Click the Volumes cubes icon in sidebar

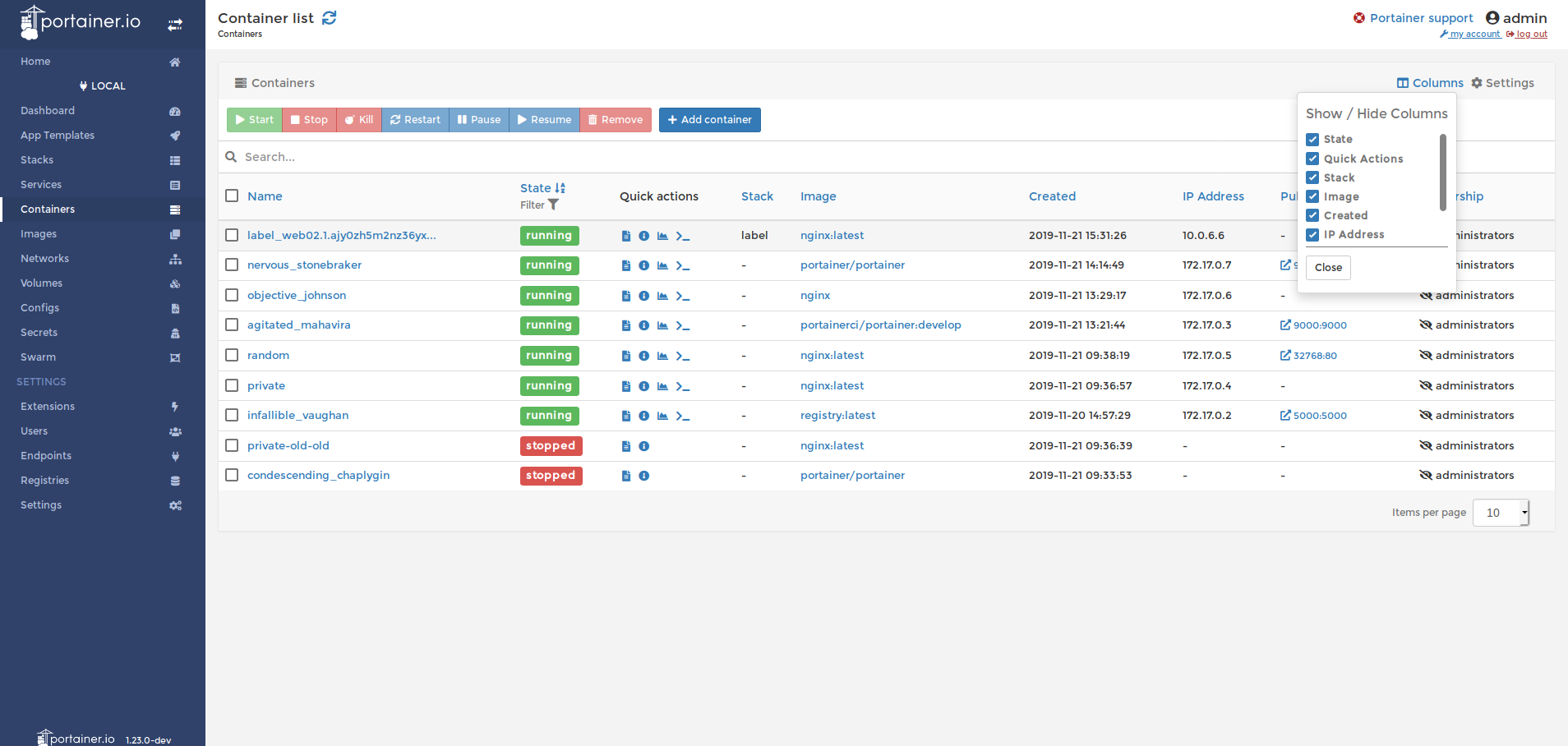pyautogui.click(x=175, y=283)
